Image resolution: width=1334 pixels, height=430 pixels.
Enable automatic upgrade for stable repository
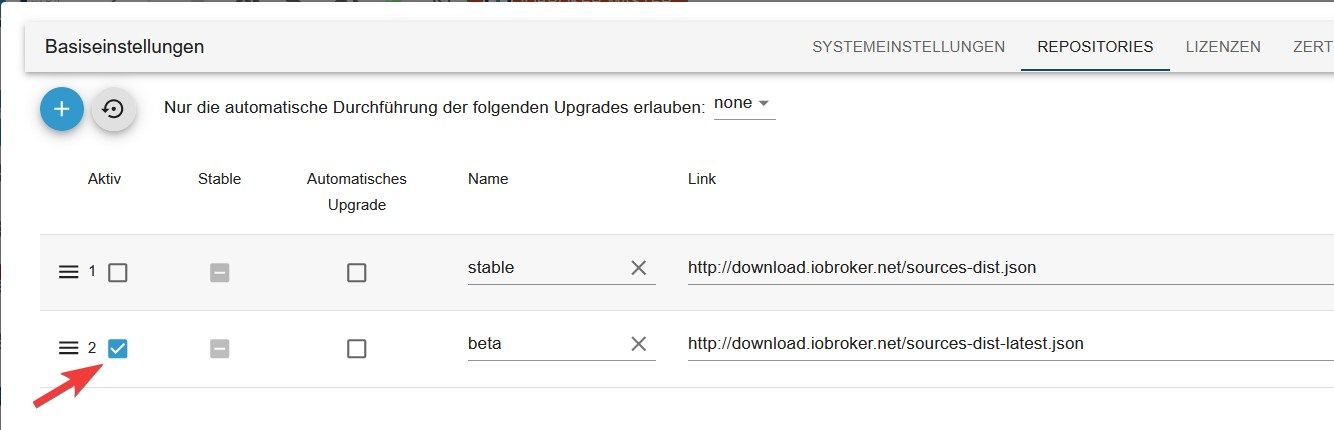356,272
